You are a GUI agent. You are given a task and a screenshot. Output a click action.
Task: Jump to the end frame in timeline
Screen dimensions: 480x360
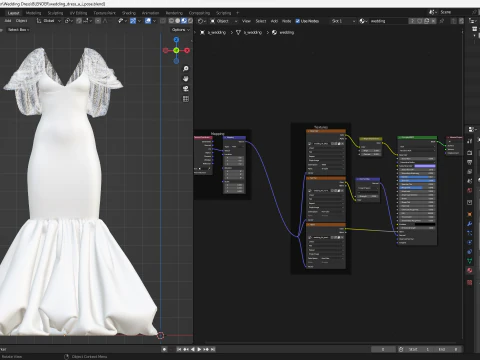pyautogui.click(x=213, y=349)
